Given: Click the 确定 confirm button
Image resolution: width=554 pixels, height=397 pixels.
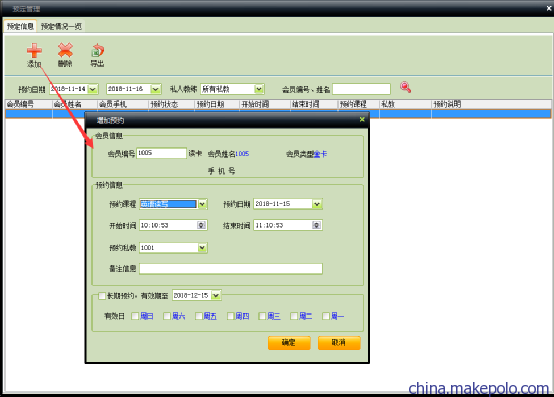Looking at the screenshot, I should [289, 343].
